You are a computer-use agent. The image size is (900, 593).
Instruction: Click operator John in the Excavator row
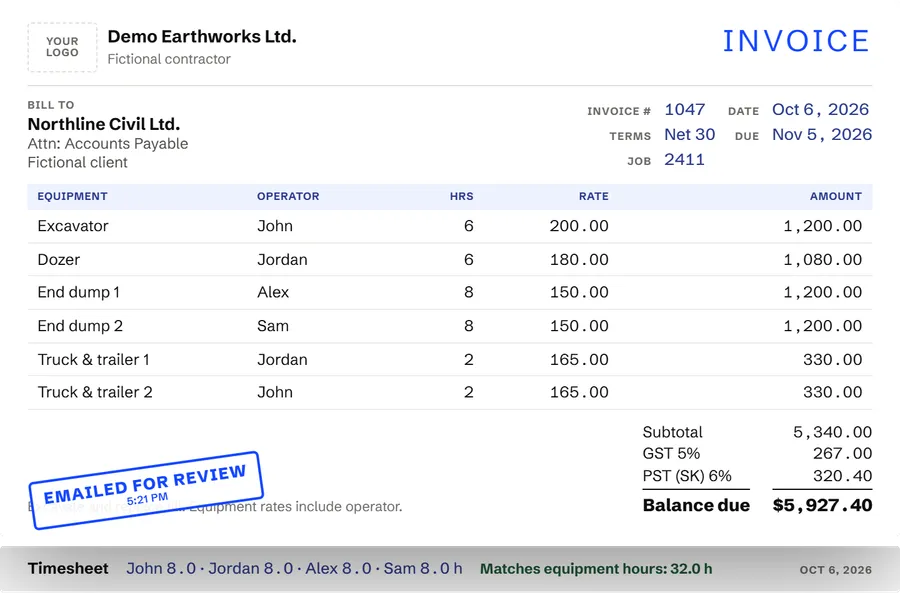275,226
